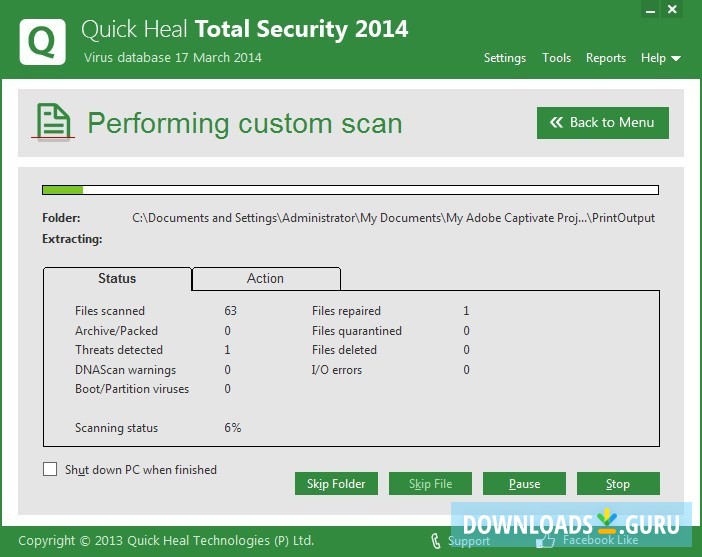Click the Support phone icon
The image size is (702, 557).
(436, 540)
